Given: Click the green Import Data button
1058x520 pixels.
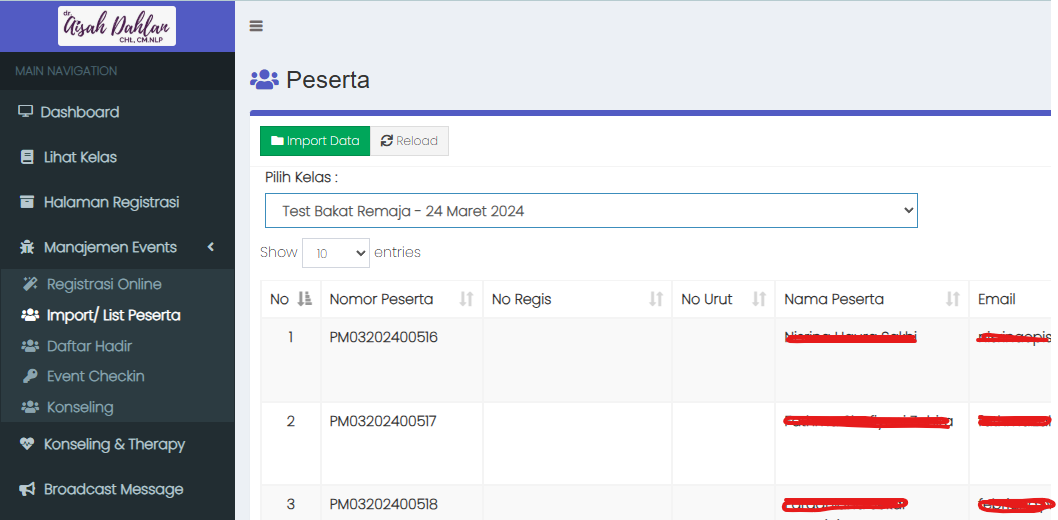Looking at the screenshot, I should point(315,141).
